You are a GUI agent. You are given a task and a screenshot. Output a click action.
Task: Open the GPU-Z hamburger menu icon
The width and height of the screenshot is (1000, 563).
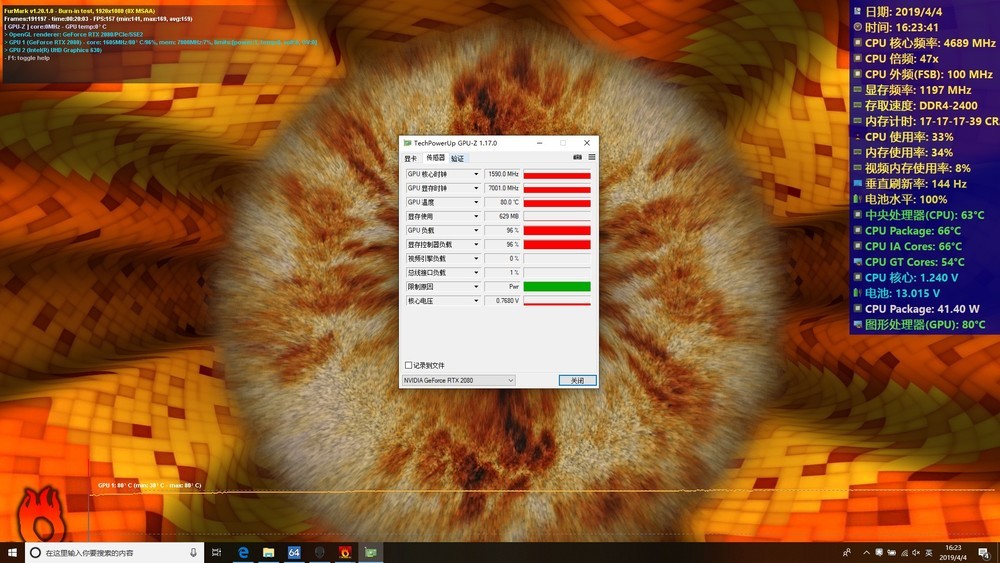(592, 157)
